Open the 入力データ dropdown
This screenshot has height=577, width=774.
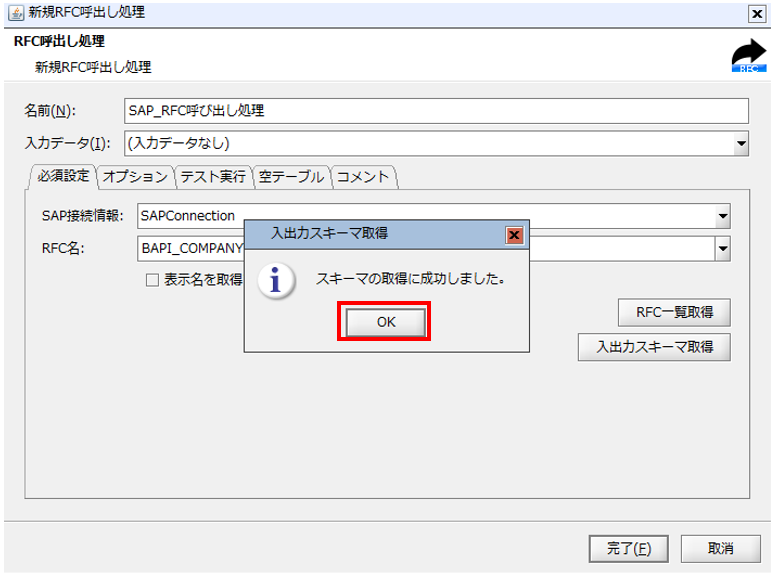click(x=741, y=143)
